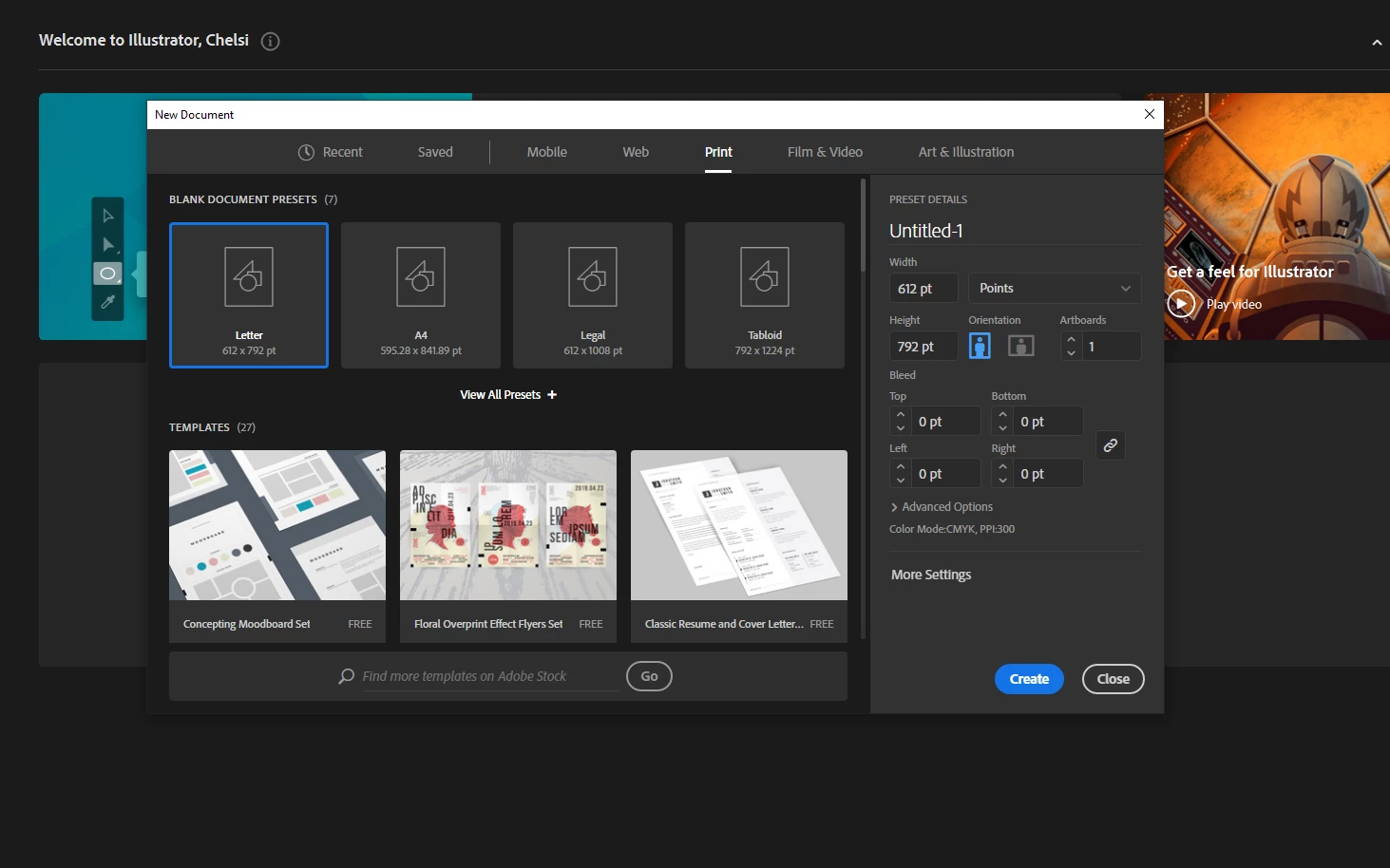1390x868 pixels.
Task: Choose the Tabloid preset
Action: click(x=765, y=295)
